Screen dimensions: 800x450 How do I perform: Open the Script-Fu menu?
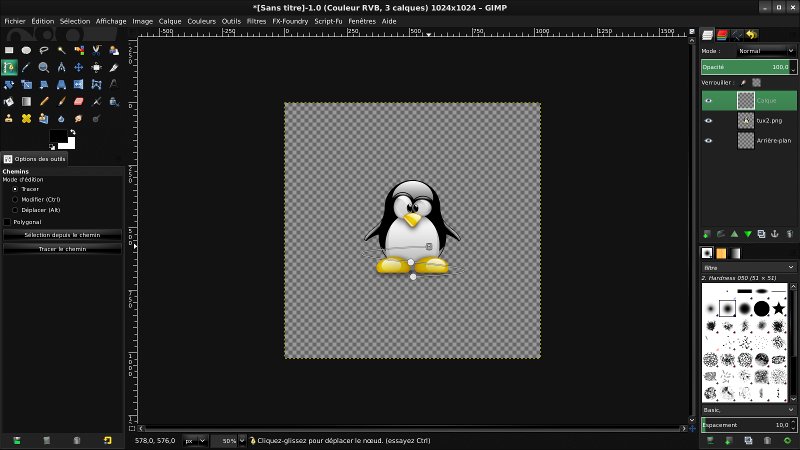(x=328, y=21)
